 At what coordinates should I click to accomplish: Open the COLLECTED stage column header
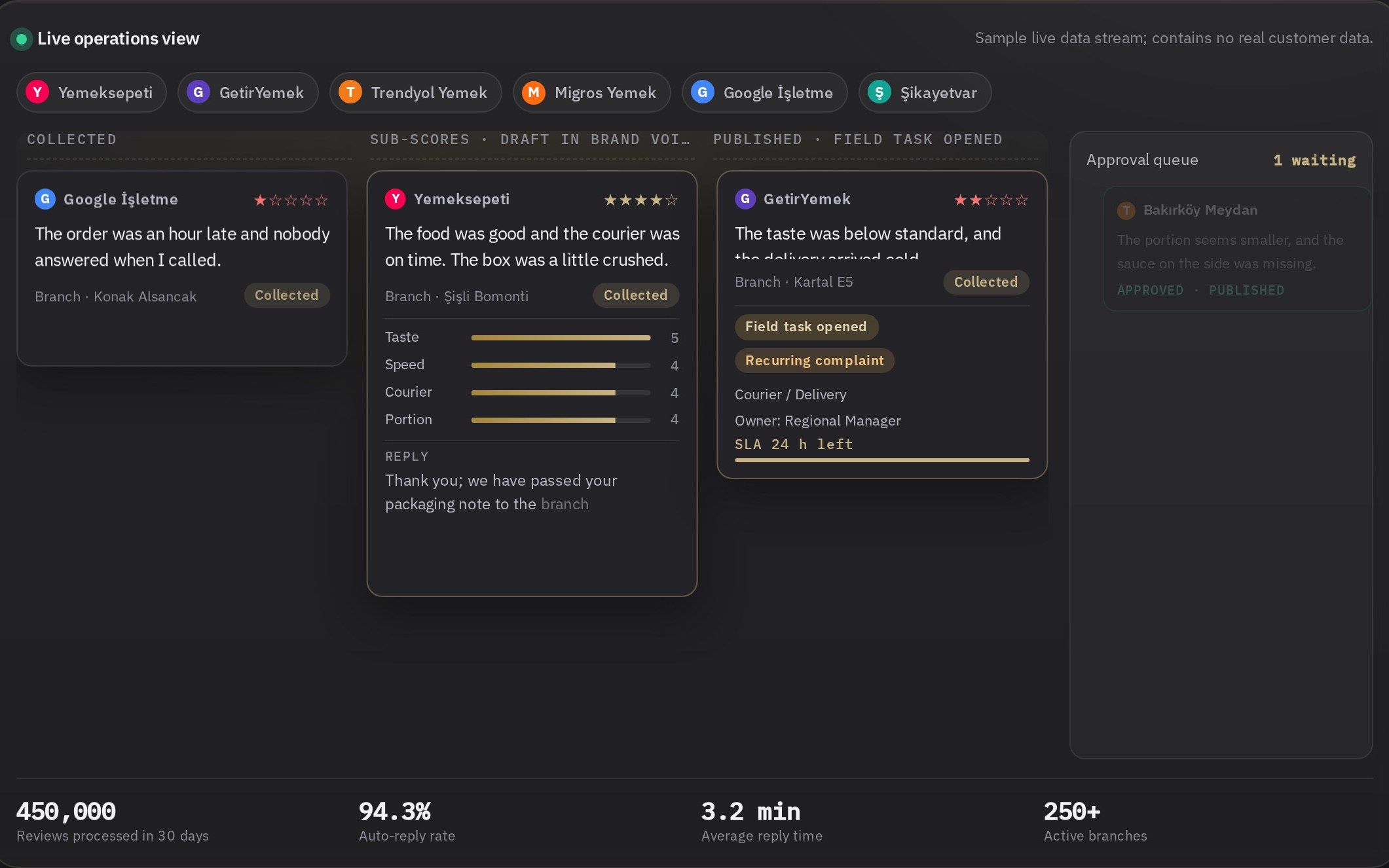tap(72, 139)
